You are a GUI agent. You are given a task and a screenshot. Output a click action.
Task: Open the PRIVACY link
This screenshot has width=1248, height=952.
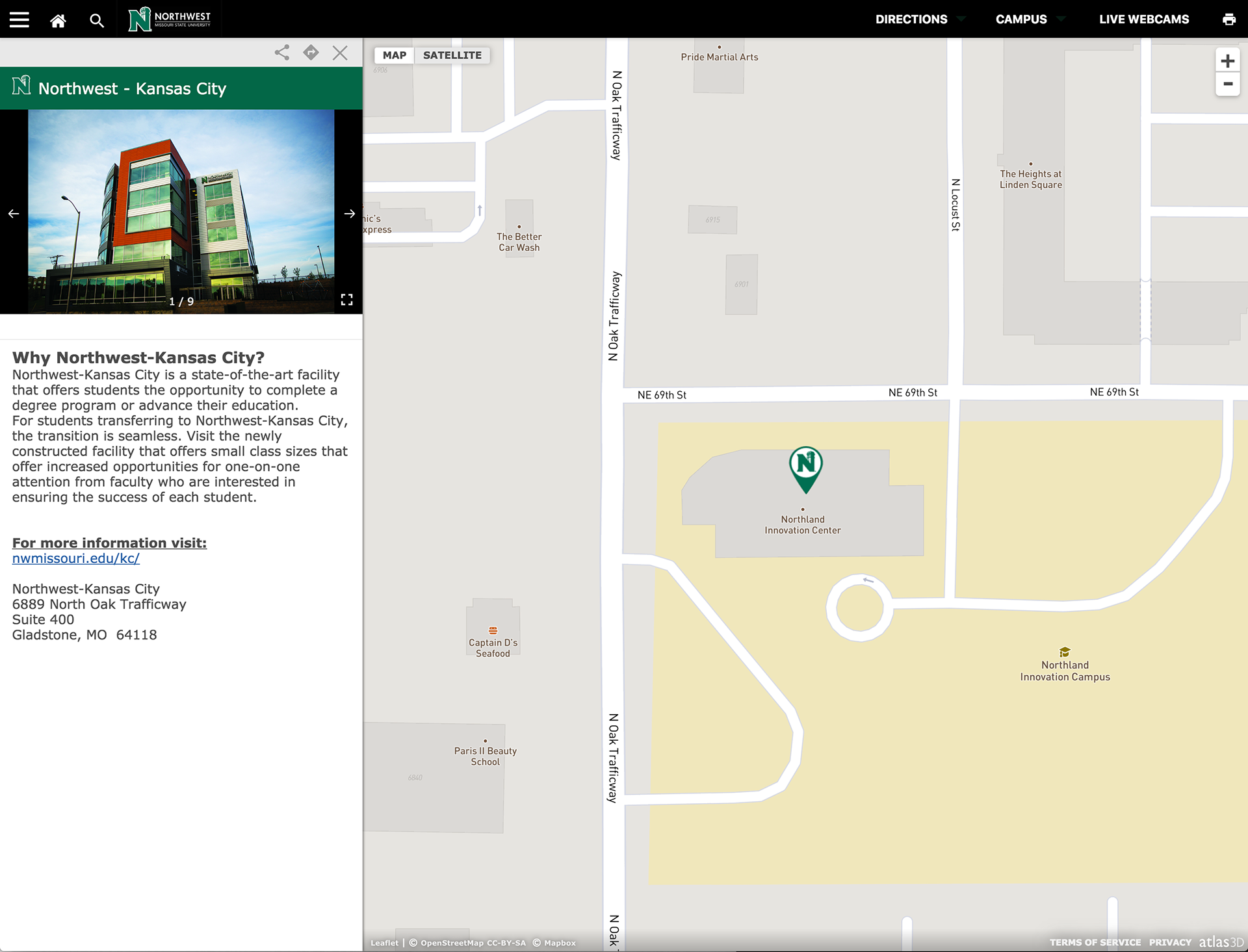click(1170, 942)
